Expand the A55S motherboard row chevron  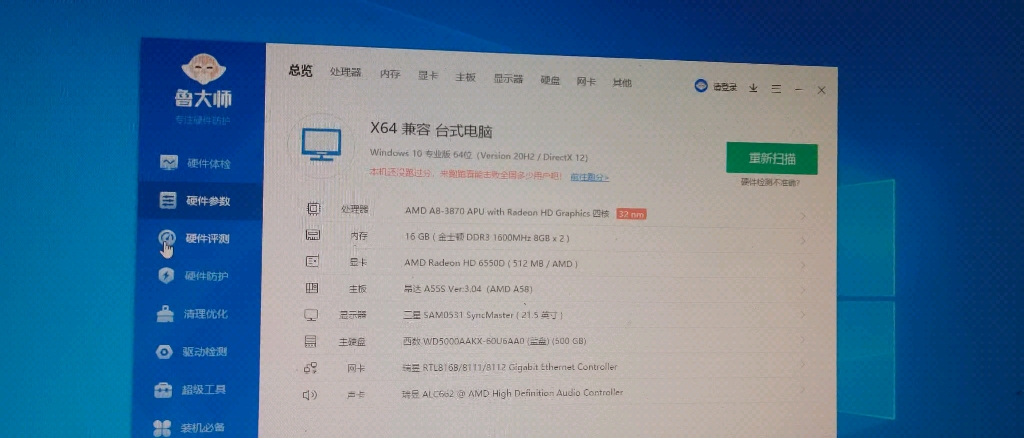803,290
